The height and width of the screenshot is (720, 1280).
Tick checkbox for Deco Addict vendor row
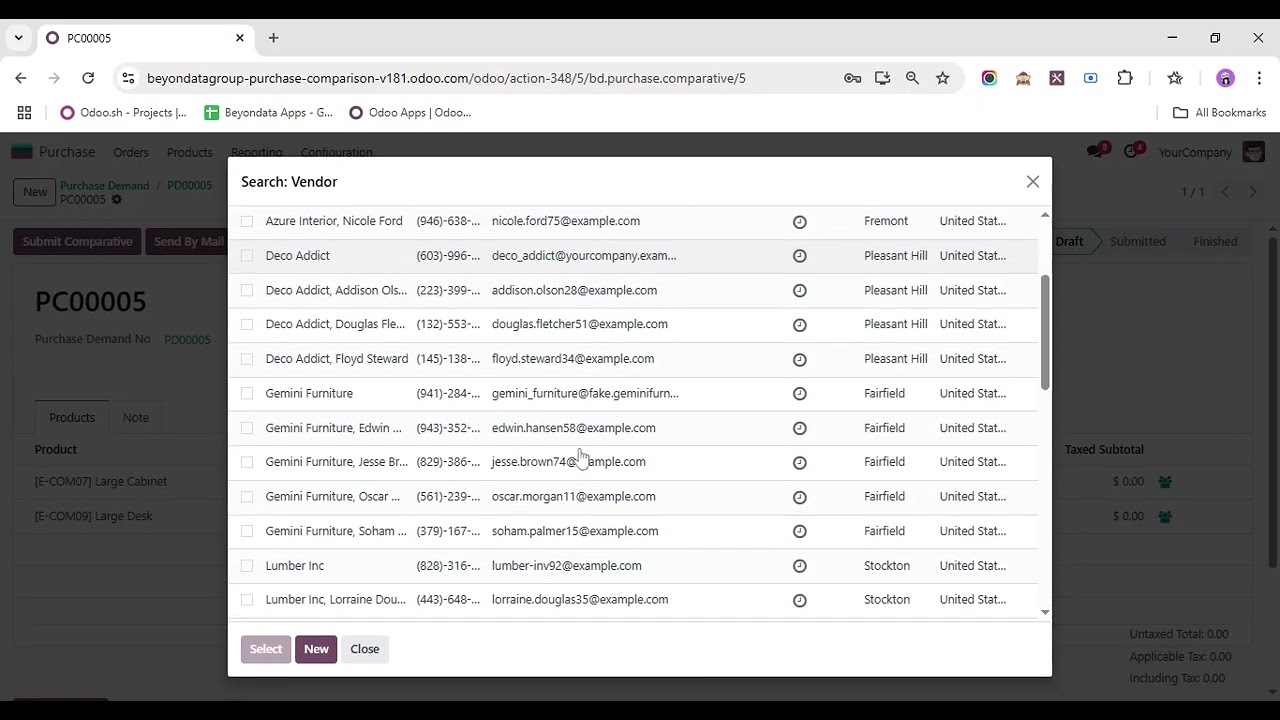pyautogui.click(x=247, y=256)
